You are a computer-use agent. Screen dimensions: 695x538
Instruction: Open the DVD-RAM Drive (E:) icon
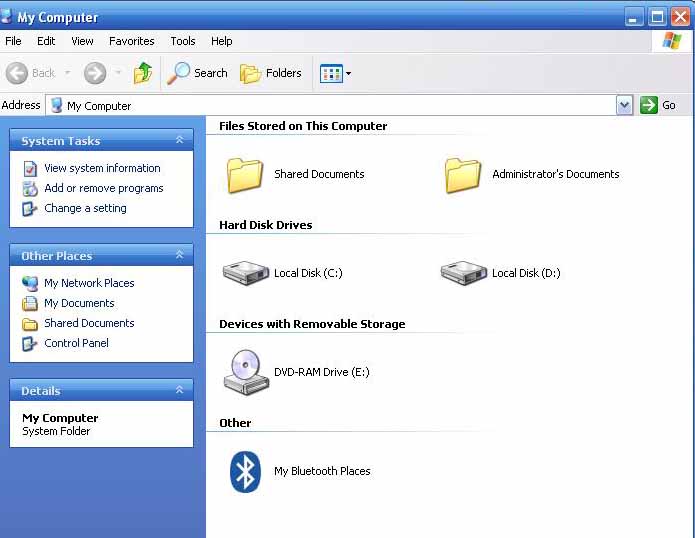[246, 372]
